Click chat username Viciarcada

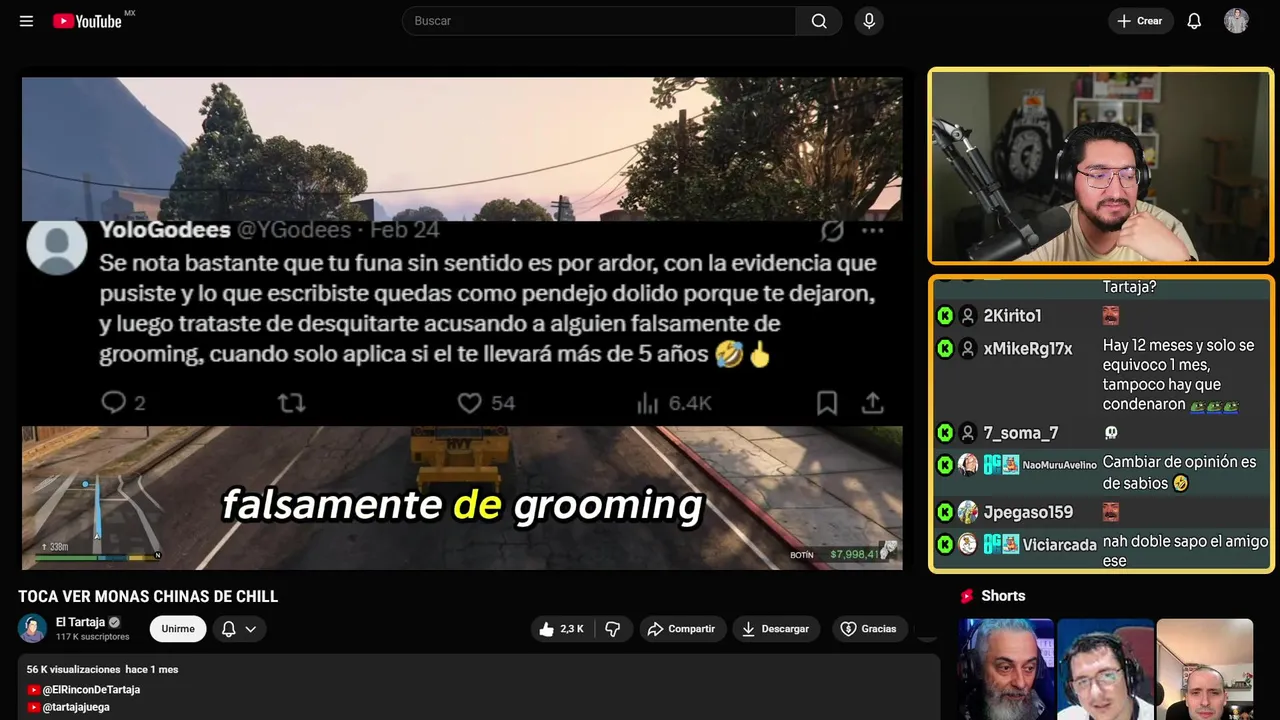click(x=1060, y=545)
